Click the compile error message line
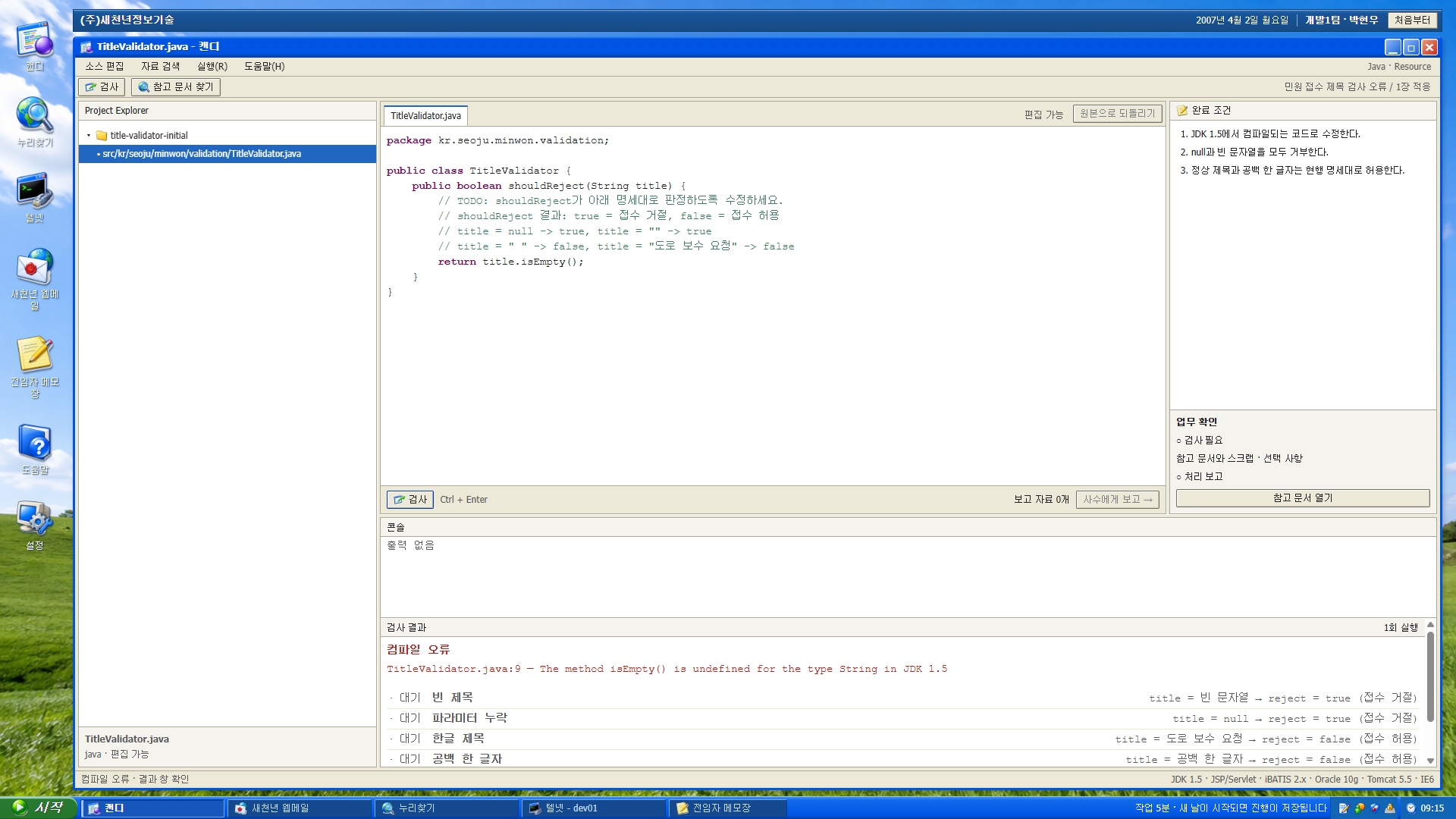This screenshot has width=1456, height=819. click(x=667, y=669)
